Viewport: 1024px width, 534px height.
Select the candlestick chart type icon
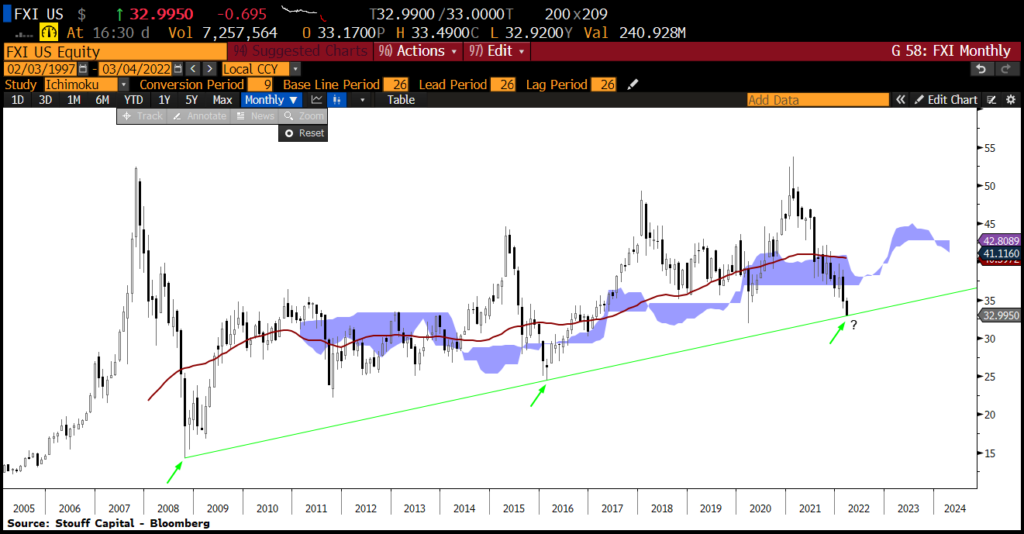(x=337, y=100)
